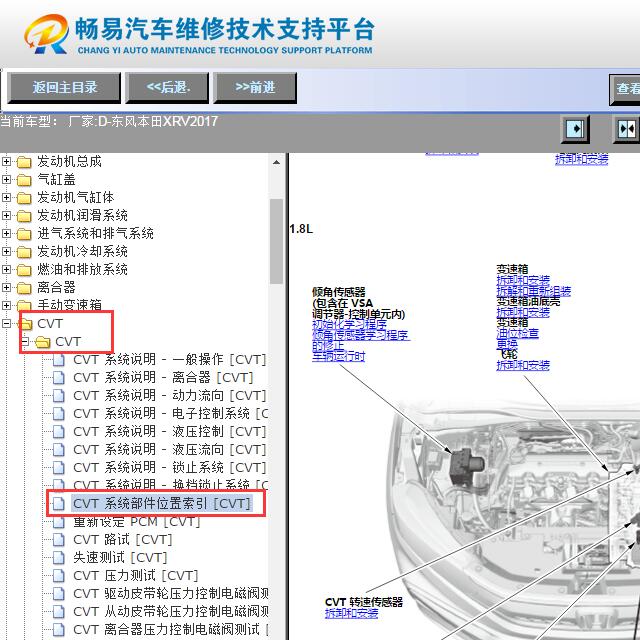The image size is (640, 640).
Task: Open 拆解和重新组装 link under 变速箱
Action: click(x=533, y=291)
